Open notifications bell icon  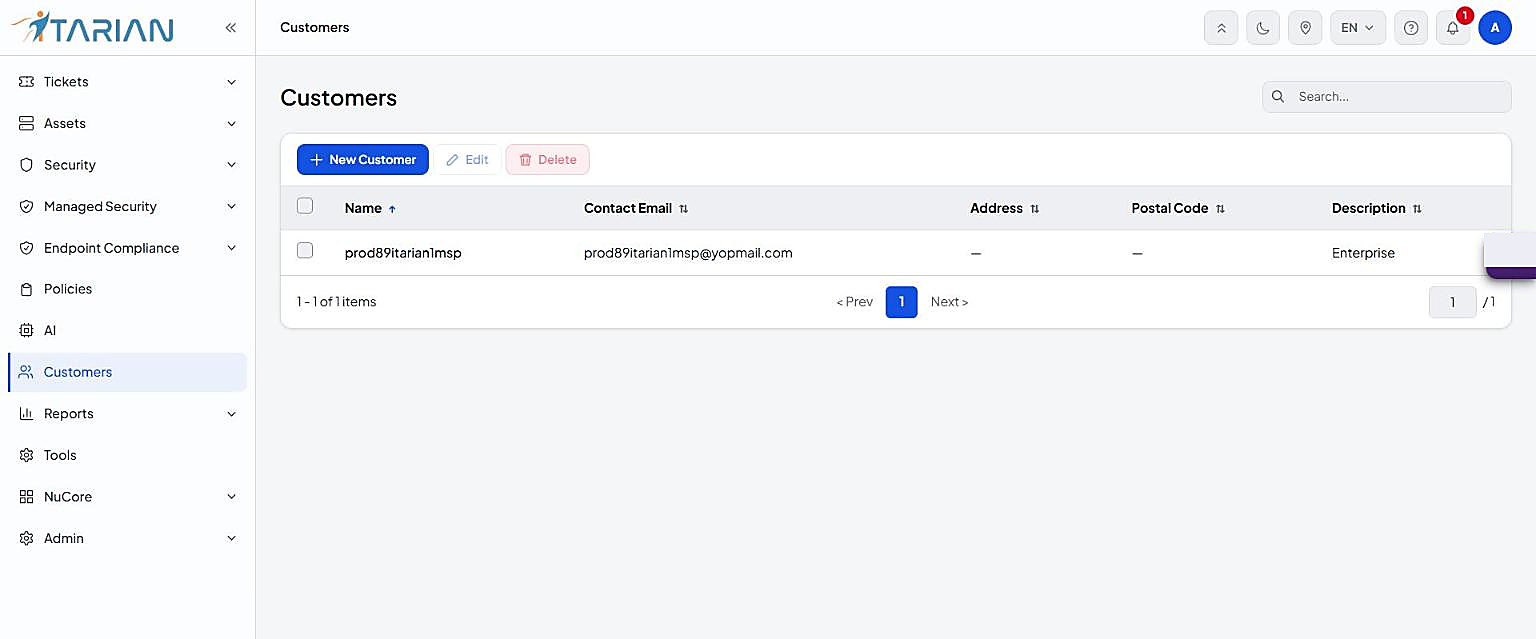(1453, 28)
